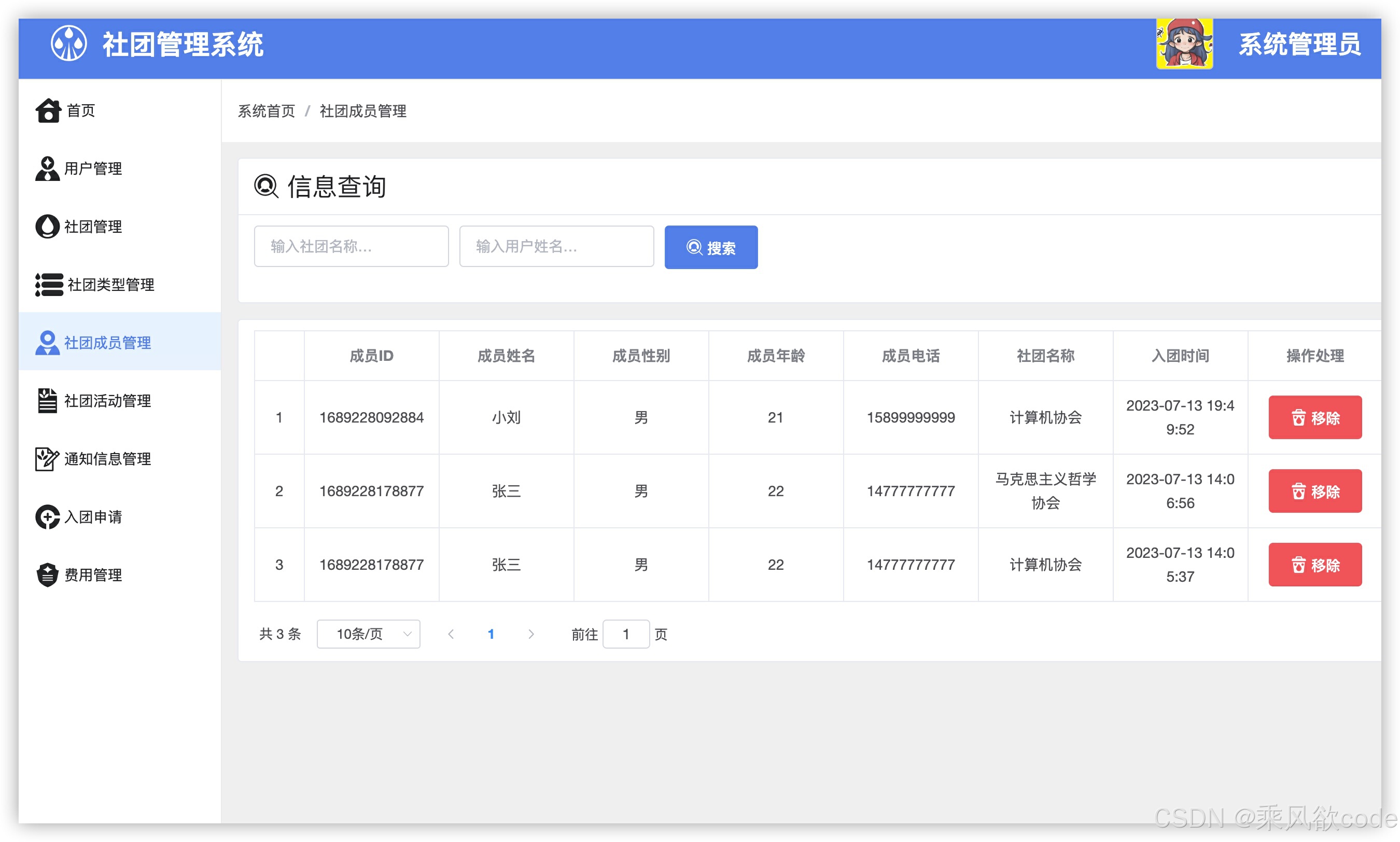The image size is (1400, 842).
Task: Open 费用管理 via the shield icon
Action: (48, 575)
